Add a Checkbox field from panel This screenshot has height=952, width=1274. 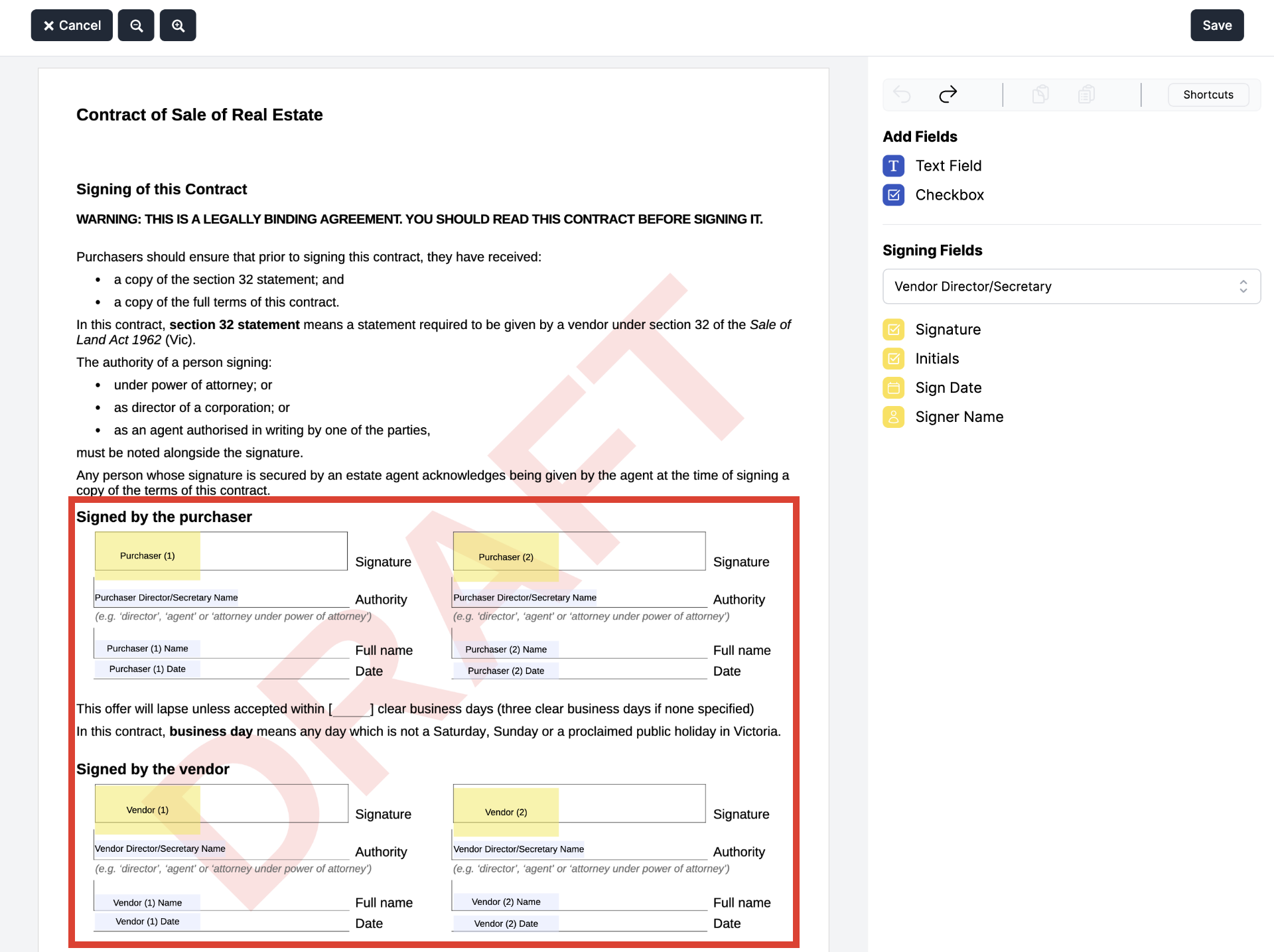click(949, 195)
